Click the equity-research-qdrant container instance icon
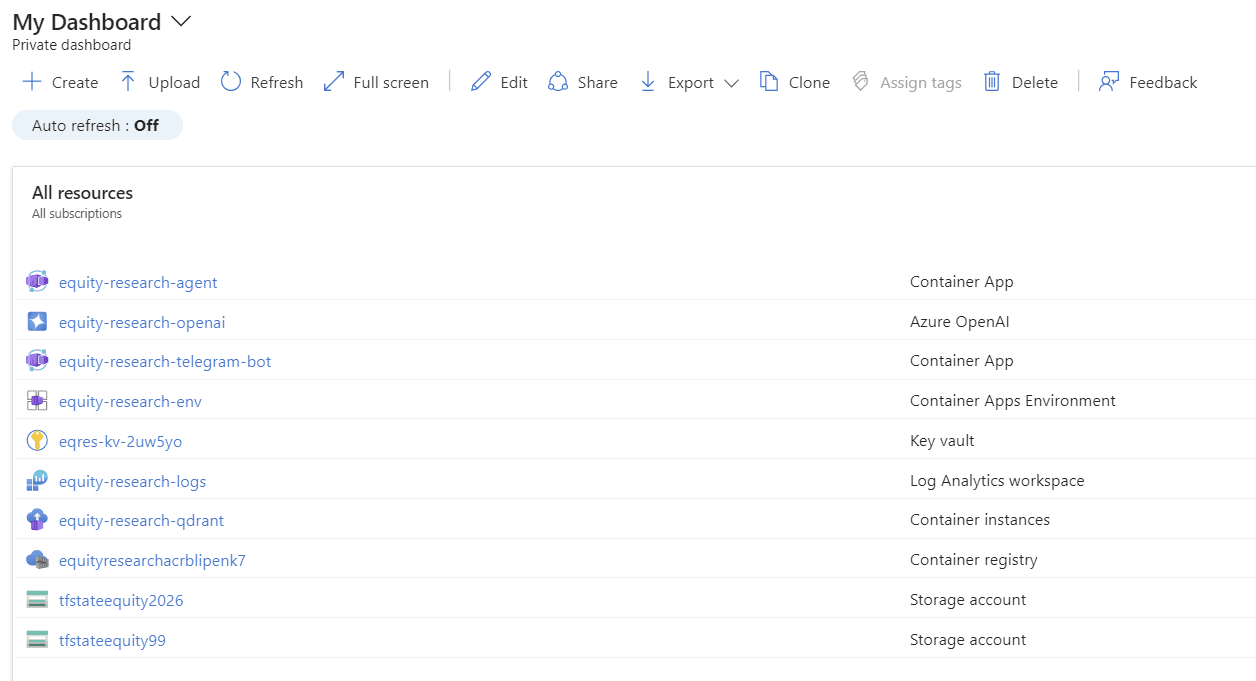Viewport: 1256px width, 681px height. click(x=37, y=520)
